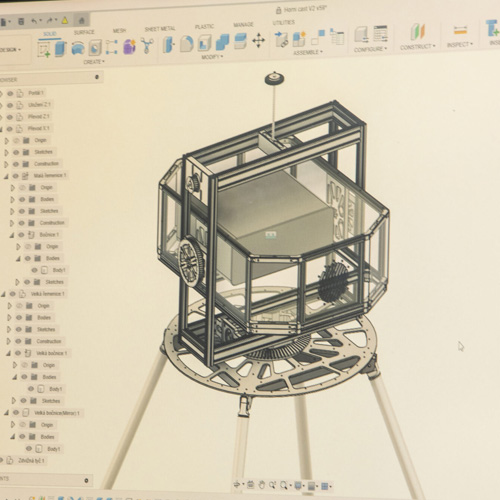Image resolution: width=500 pixels, height=500 pixels.
Task: Toggle visibility of Velká řemenice:1
Action: tap(12, 294)
